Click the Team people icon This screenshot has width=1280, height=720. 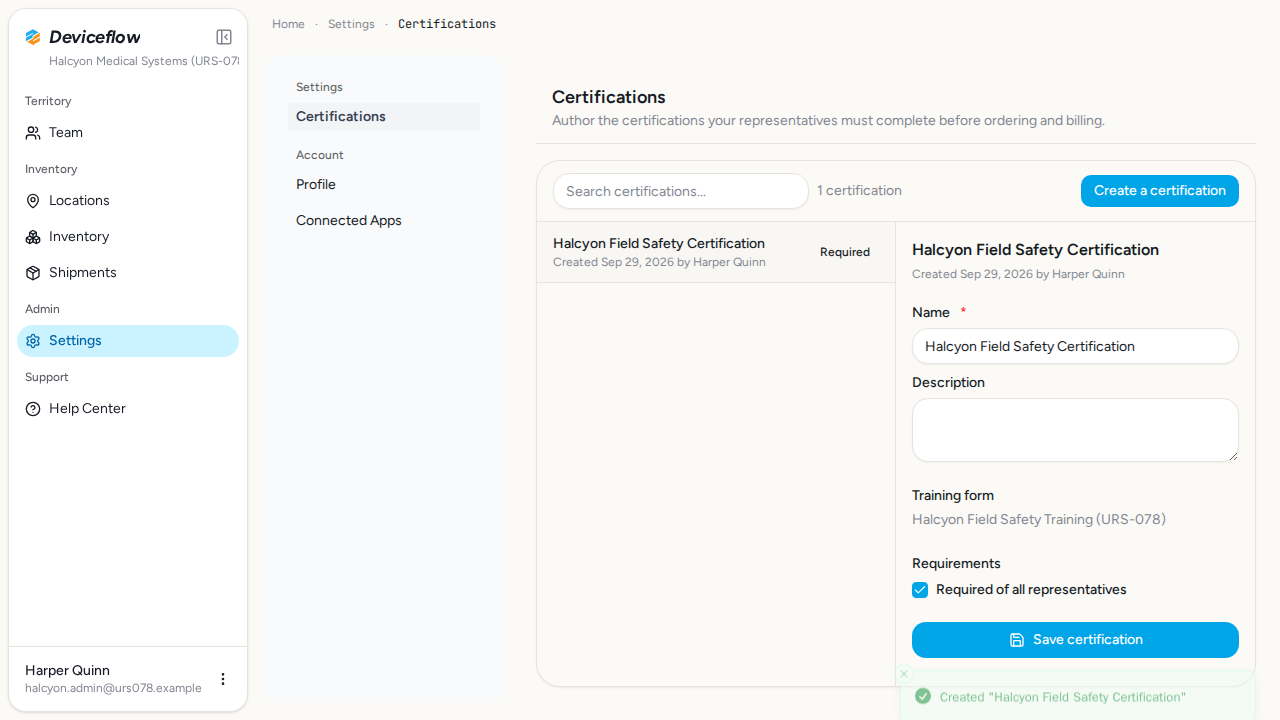point(33,133)
